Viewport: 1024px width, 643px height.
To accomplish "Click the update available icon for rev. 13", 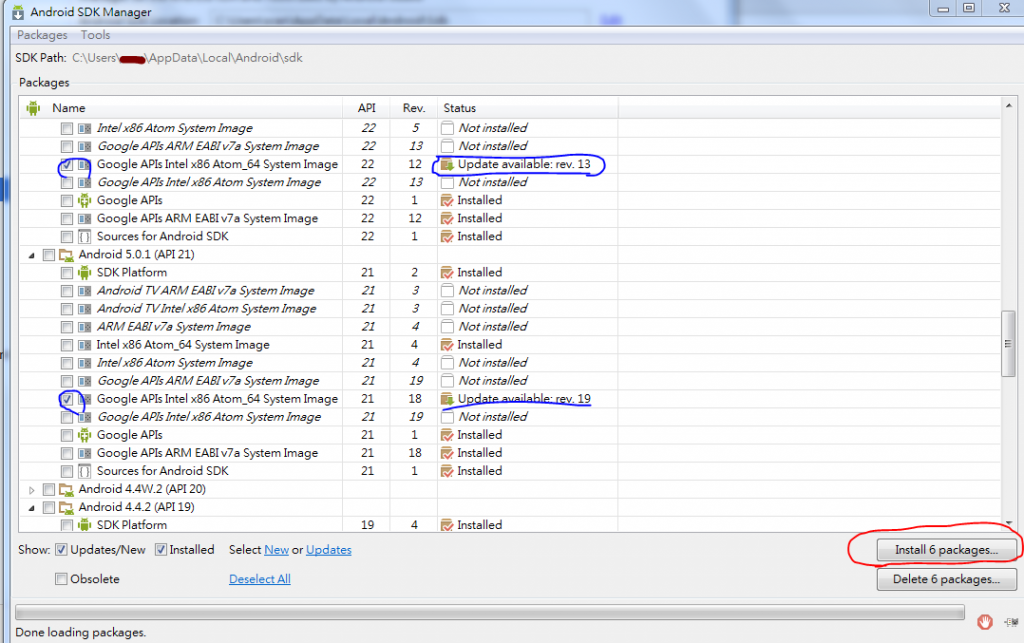I will pyautogui.click(x=447, y=165).
